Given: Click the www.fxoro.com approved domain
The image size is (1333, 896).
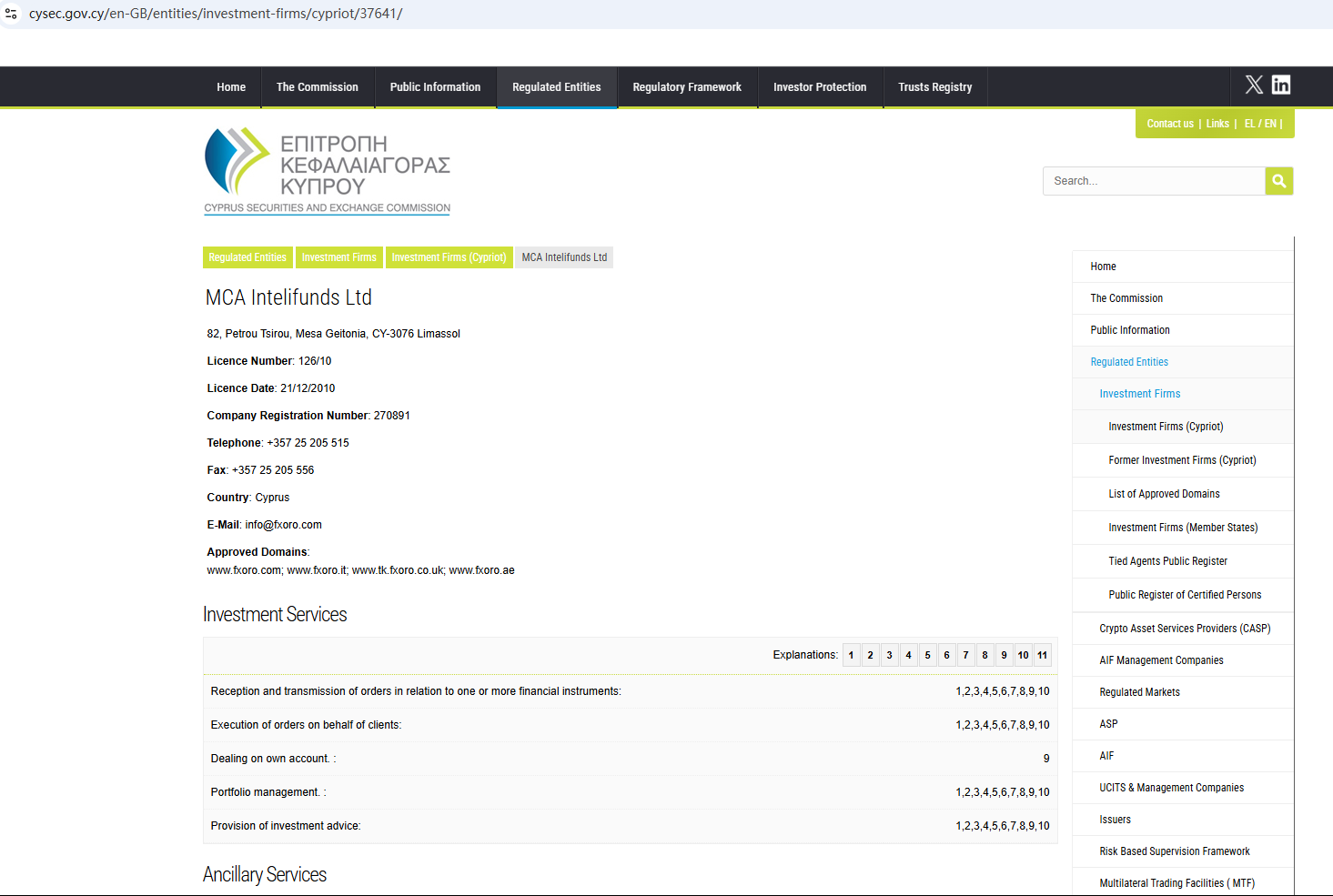Looking at the screenshot, I should 244,570.
